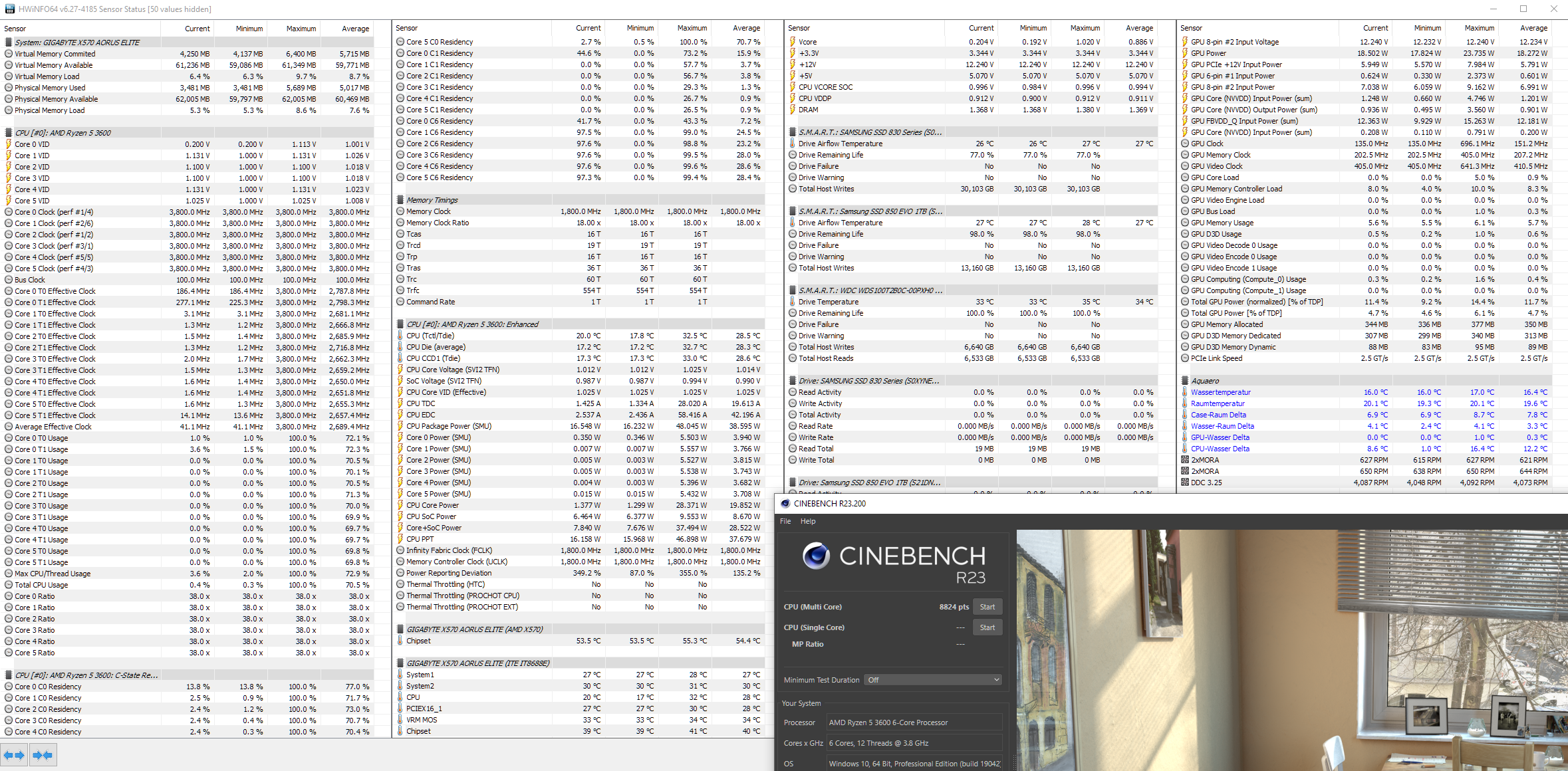Click the shrink sensor columns arrows button
The image size is (1568, 771).
tap(43, 755)
